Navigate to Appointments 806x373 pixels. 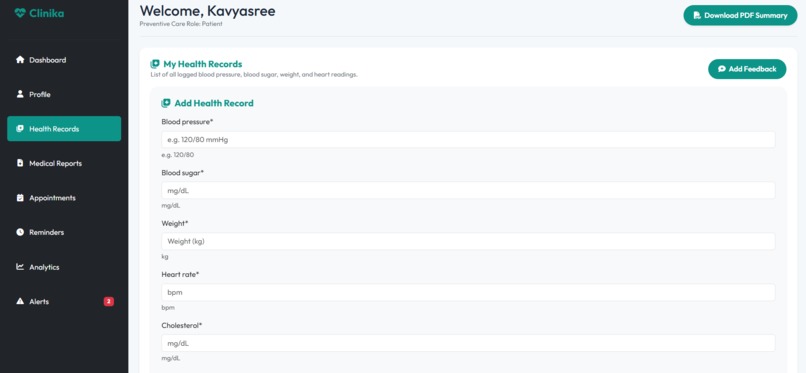click(64, 197)
